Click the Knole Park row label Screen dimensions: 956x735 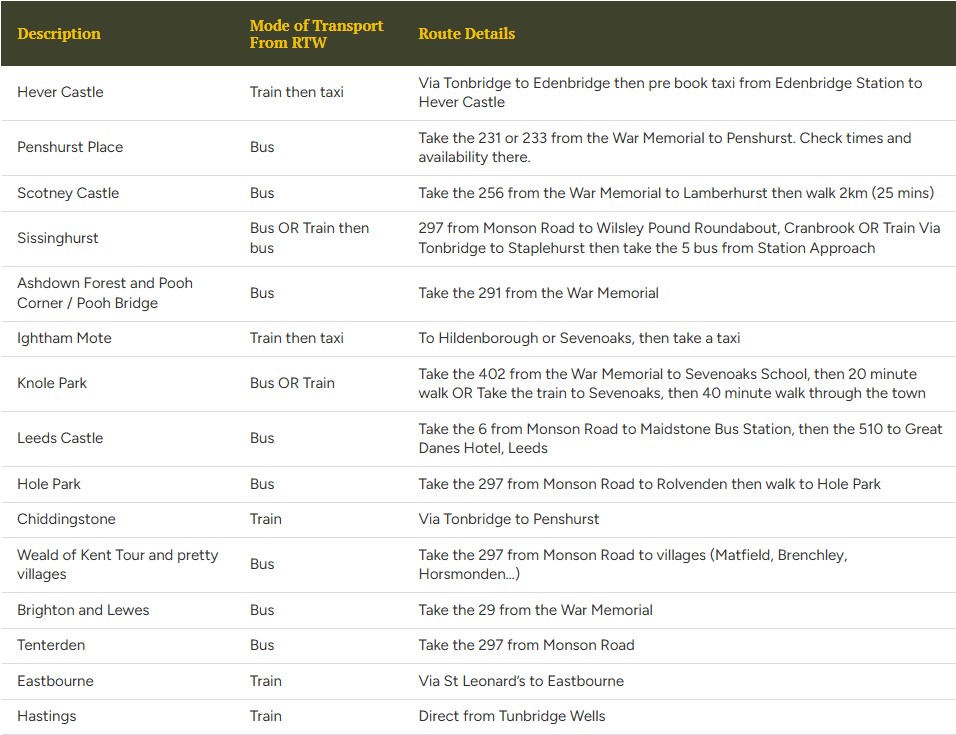point(51,383)
